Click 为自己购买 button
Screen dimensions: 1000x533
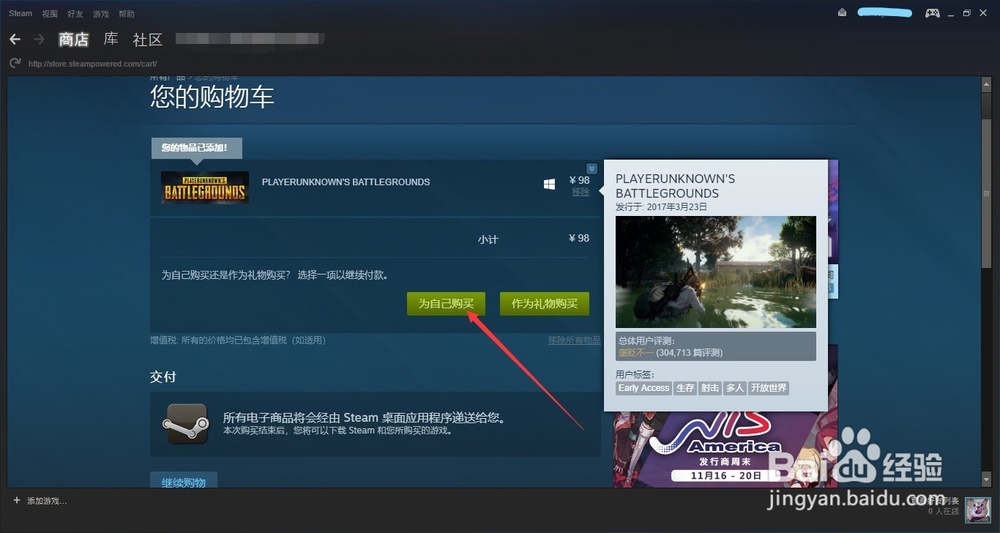coord(446,304)
